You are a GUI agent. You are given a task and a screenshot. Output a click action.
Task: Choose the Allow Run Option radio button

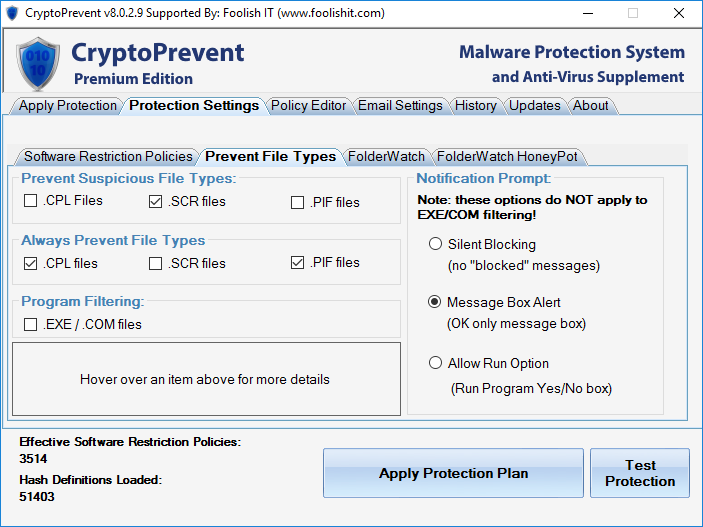pyautogui.click(x=435, y=363)
